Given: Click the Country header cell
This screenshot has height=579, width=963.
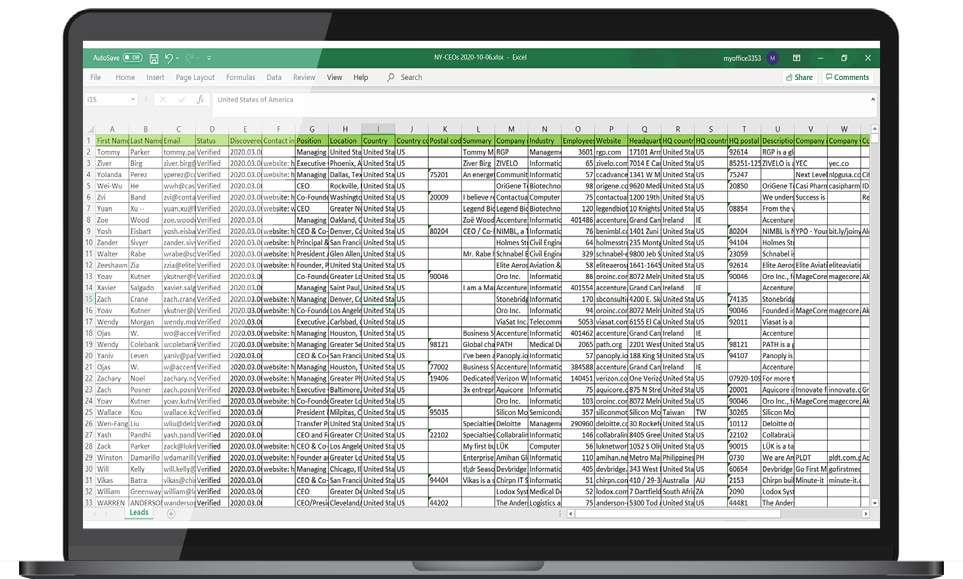Looking at the screenshot, I should [x=378, y=141].
